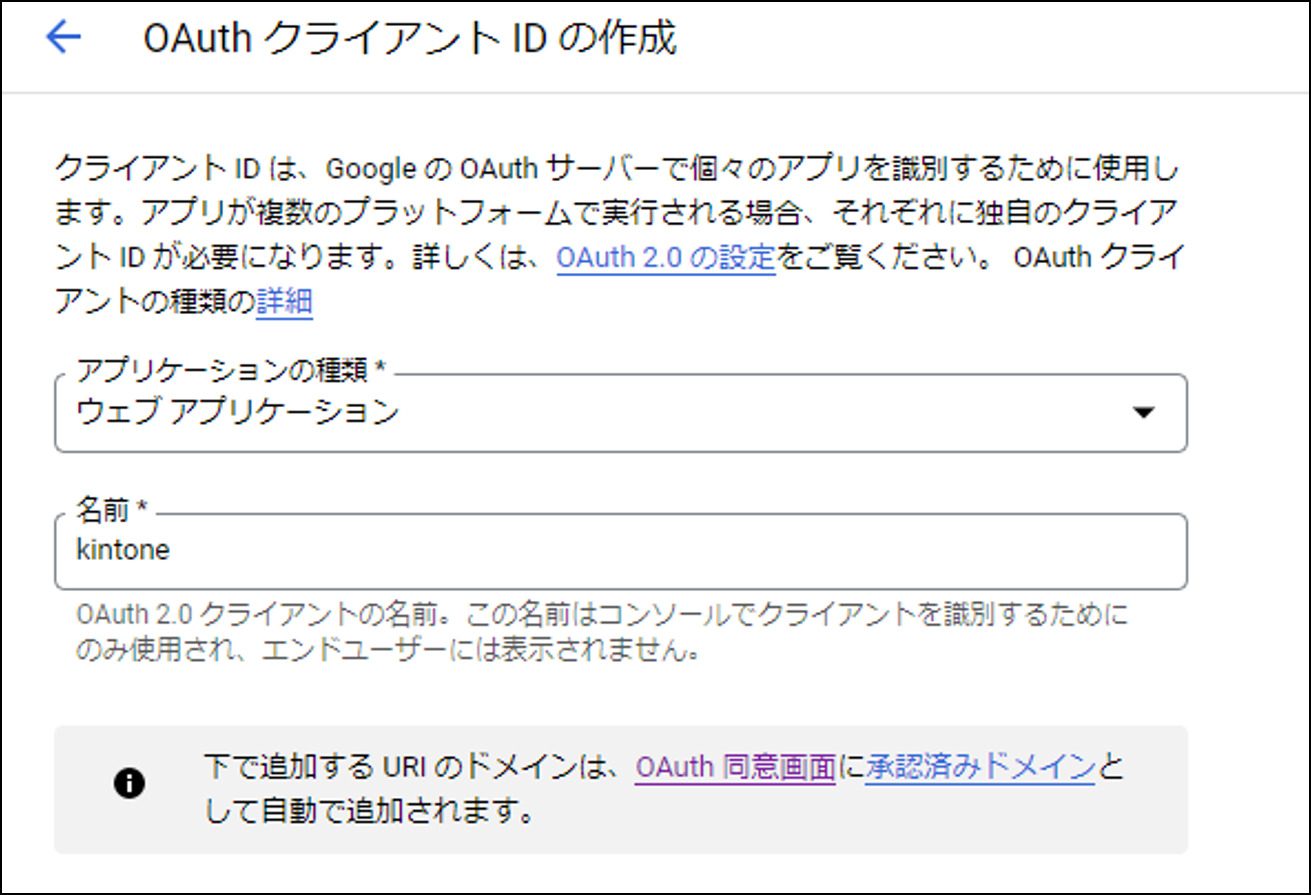Open the OAuth 2.0 の設定 link

[x=665, y=257]
